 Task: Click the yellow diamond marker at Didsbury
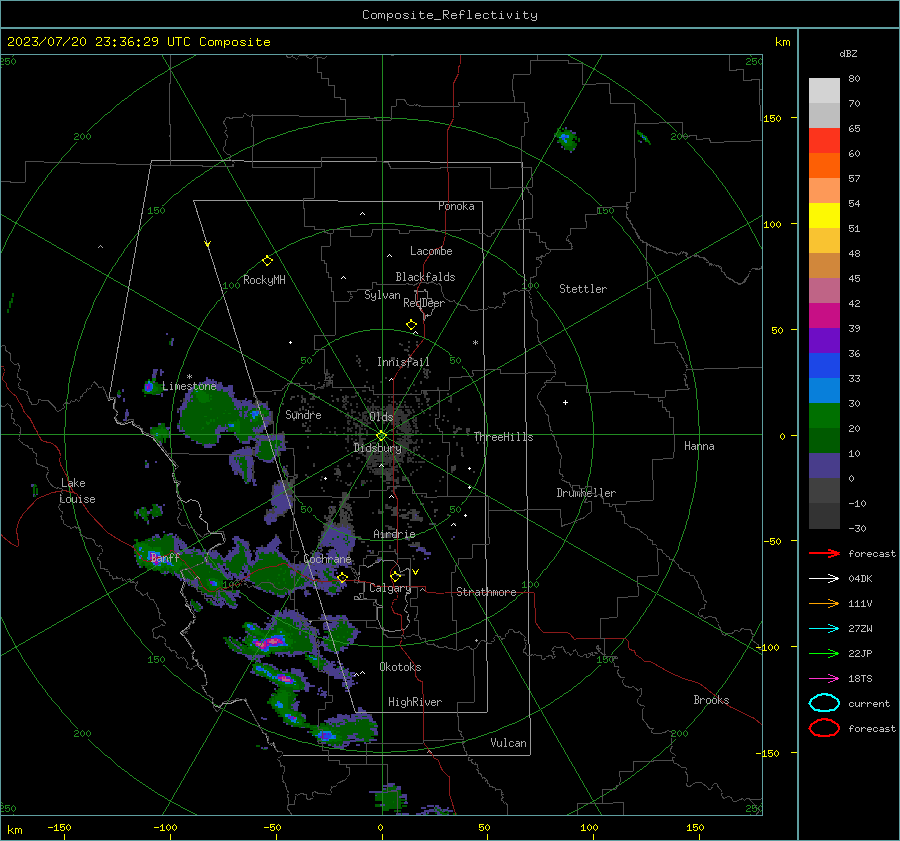(x=381, y=436)
